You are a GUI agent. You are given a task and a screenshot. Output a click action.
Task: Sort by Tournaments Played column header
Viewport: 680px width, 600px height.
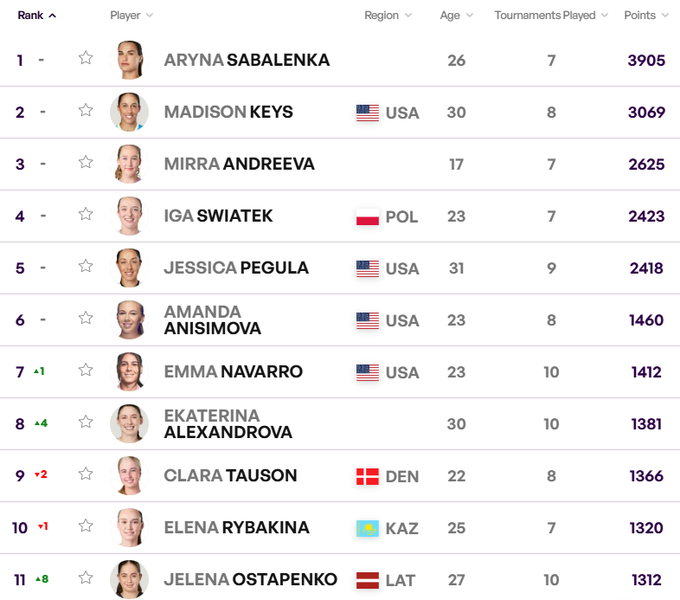click(552, 16)
